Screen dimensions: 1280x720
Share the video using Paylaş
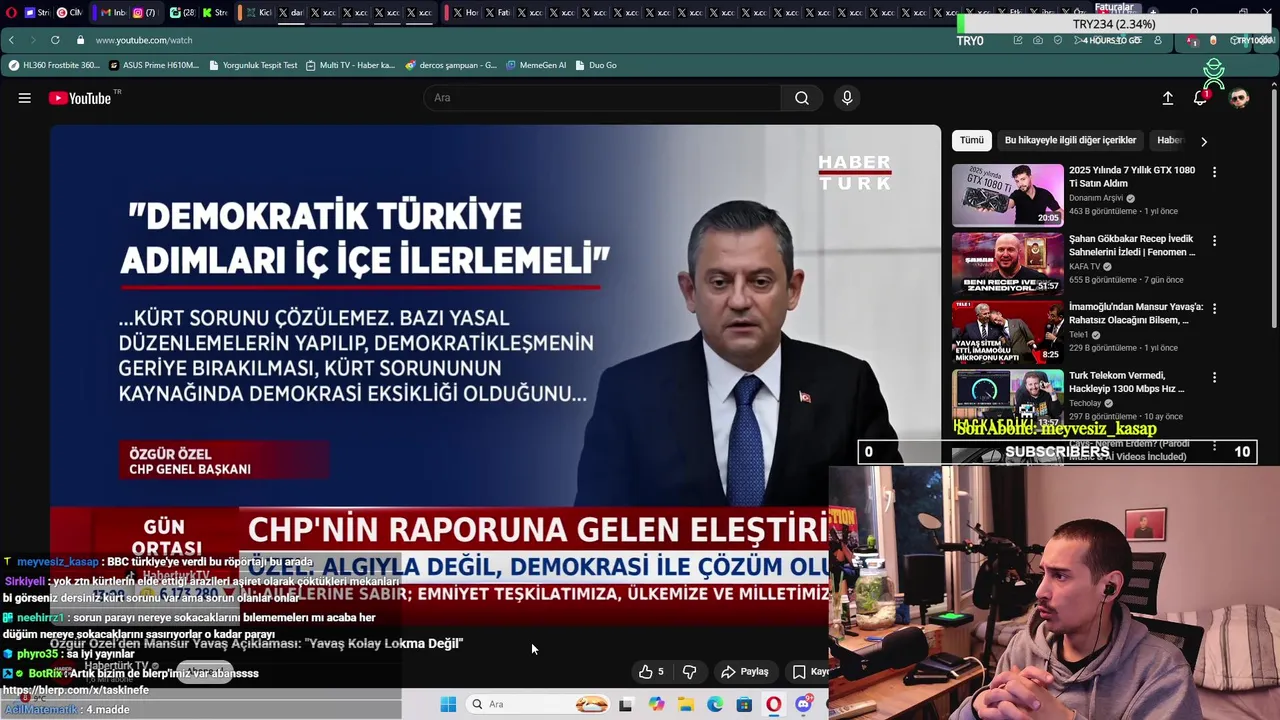[745, 672]
